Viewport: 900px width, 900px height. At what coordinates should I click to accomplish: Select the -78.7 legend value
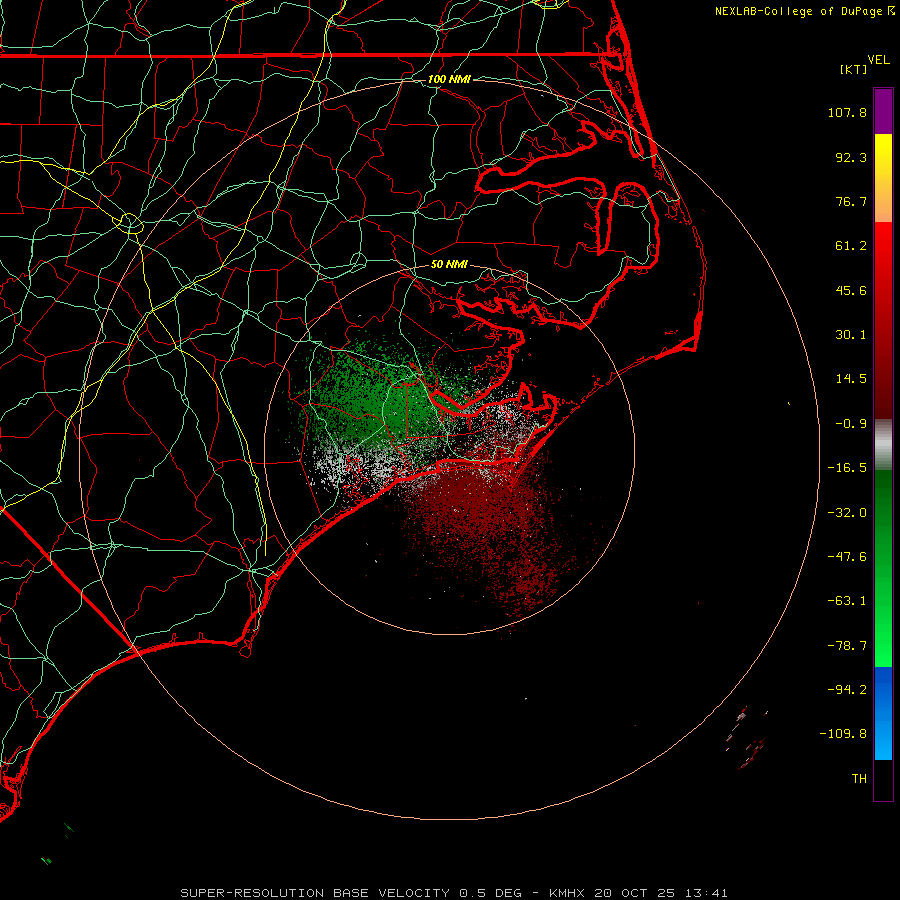(x=847, y=646)
